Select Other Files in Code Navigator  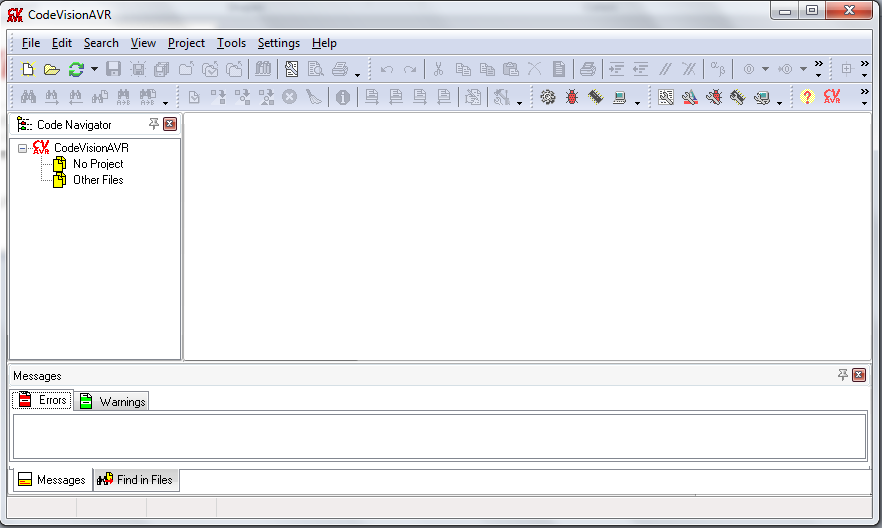click(x=98, y=180)
